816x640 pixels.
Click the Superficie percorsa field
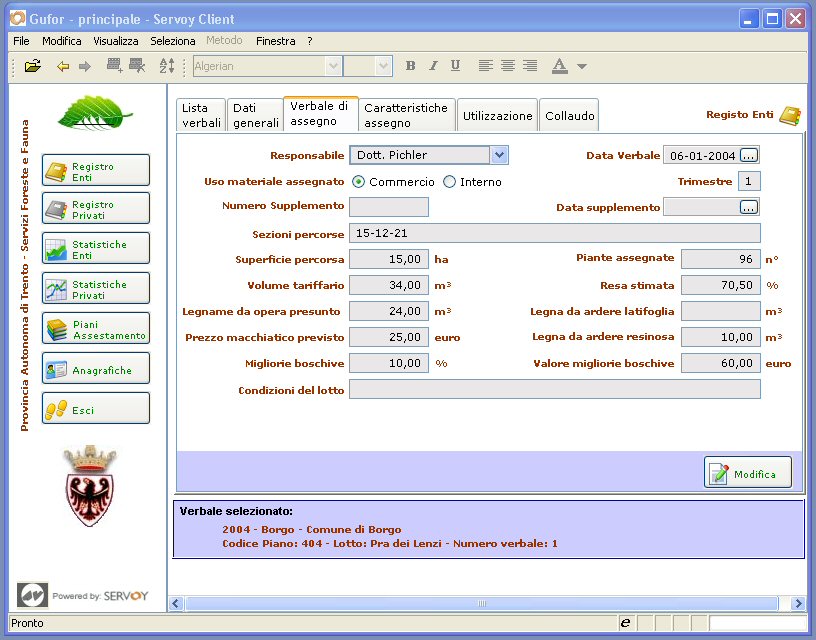pyautogui.click(x=389, y=259)
